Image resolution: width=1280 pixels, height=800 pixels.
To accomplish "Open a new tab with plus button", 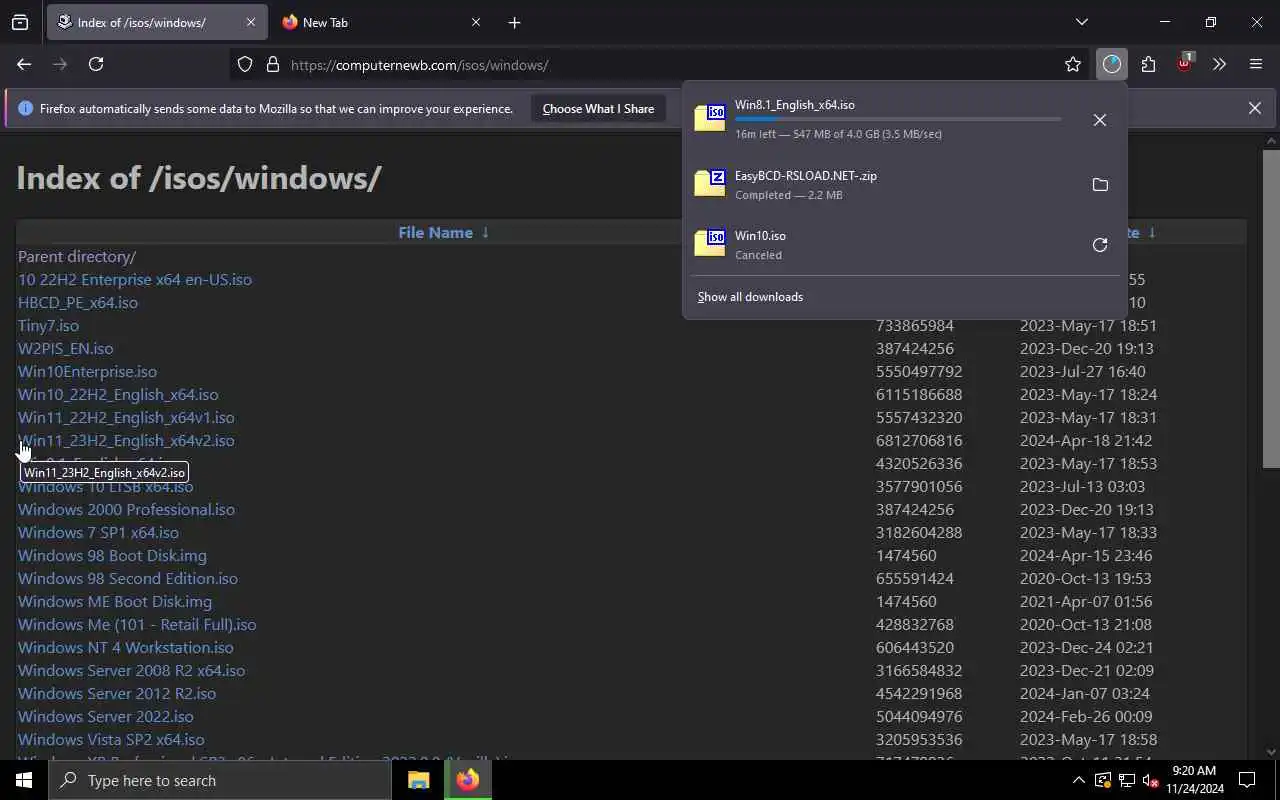I will tap(514, 22).
